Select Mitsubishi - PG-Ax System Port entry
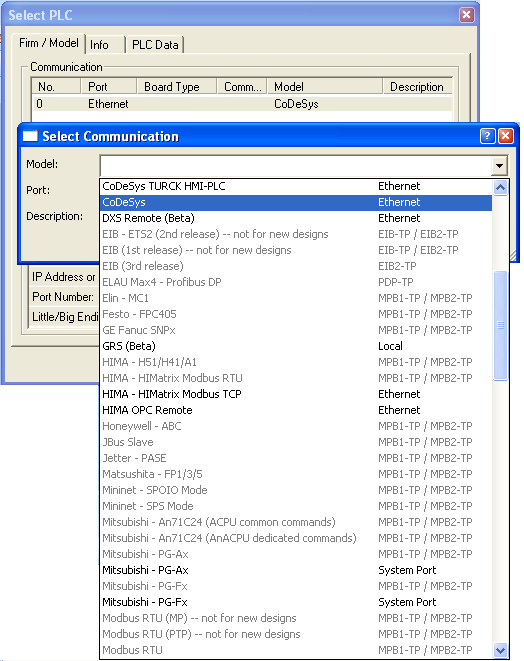This screenshot has width=524, height=661. coord(296,570)
